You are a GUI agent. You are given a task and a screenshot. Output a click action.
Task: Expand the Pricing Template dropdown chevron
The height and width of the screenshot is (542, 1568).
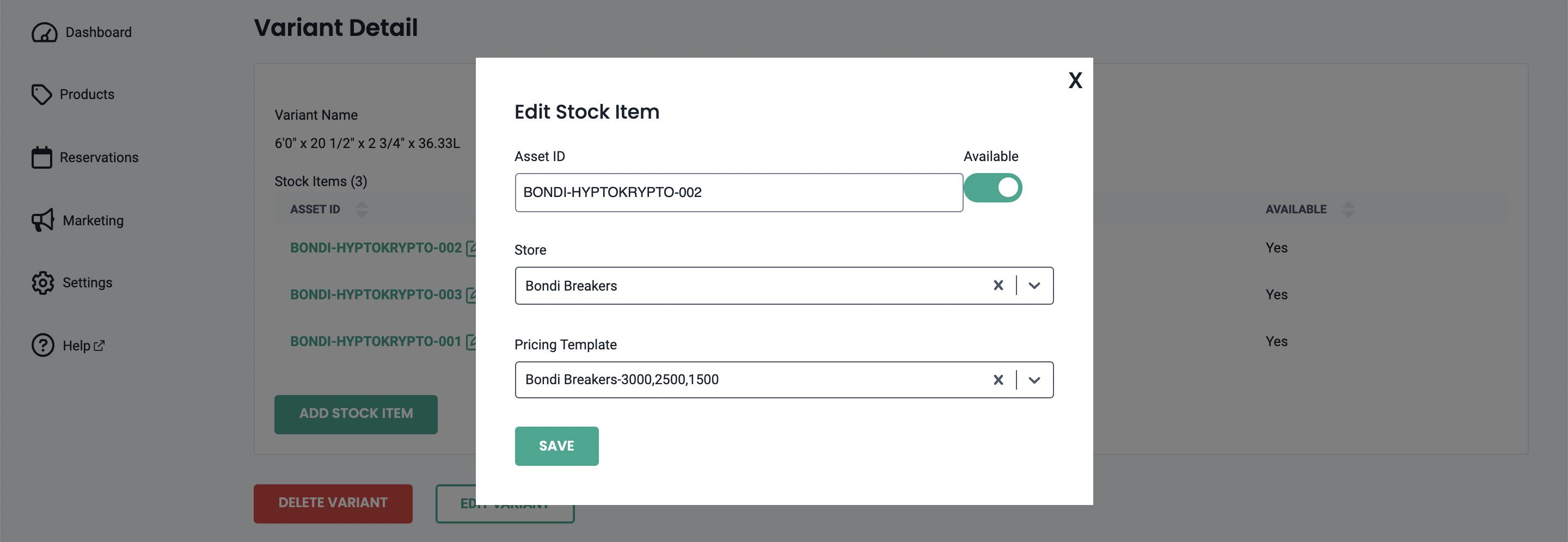1034,380
